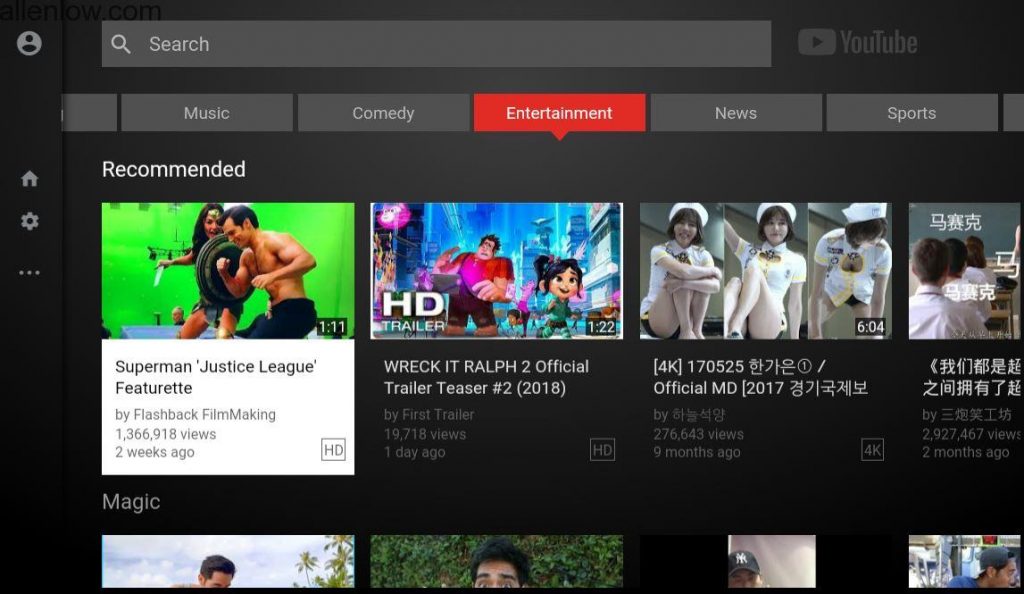Open the account profile icon
This screenshot has height=594, width=1024.
coord(29,43)
